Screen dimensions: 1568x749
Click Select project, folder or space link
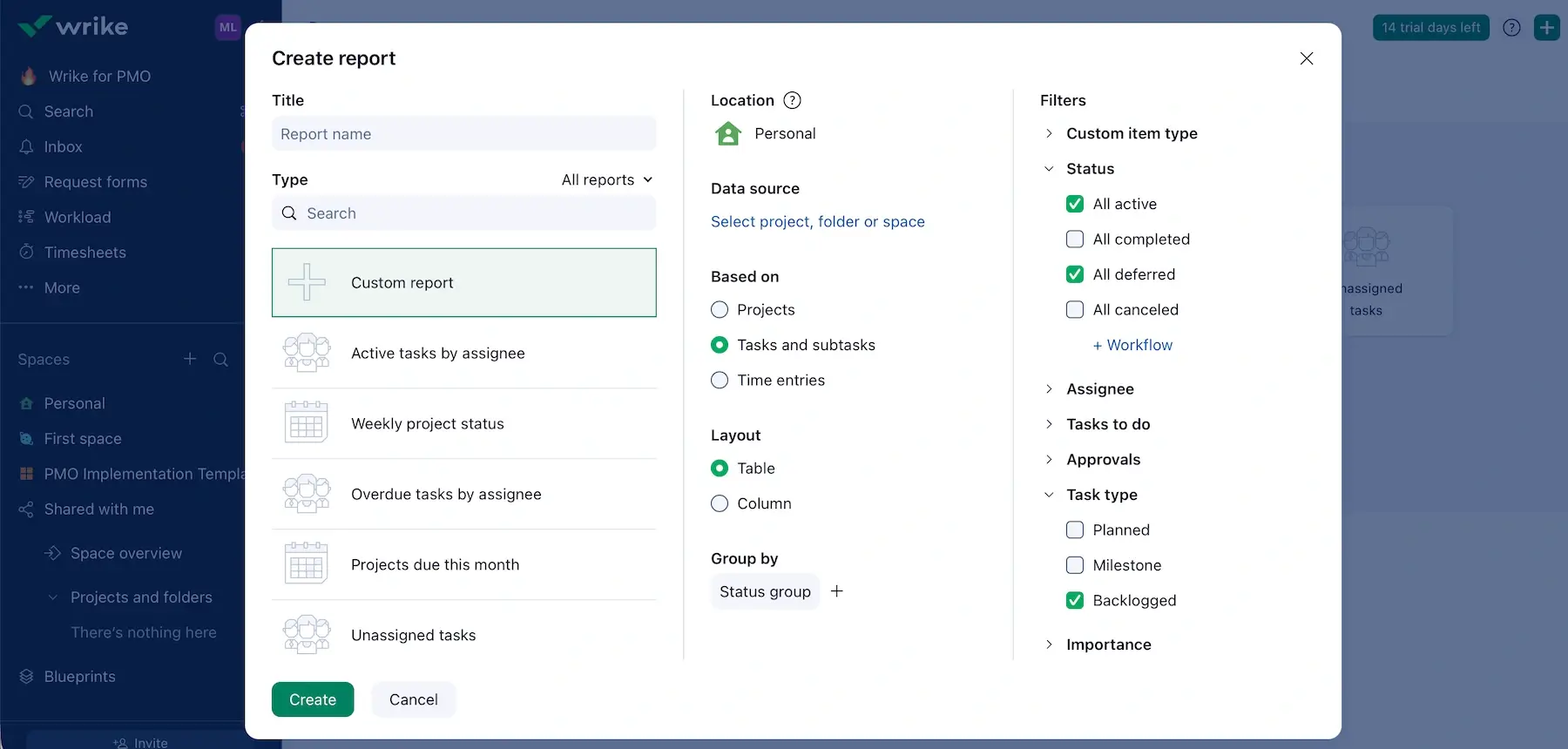click(x=818, y=222)
